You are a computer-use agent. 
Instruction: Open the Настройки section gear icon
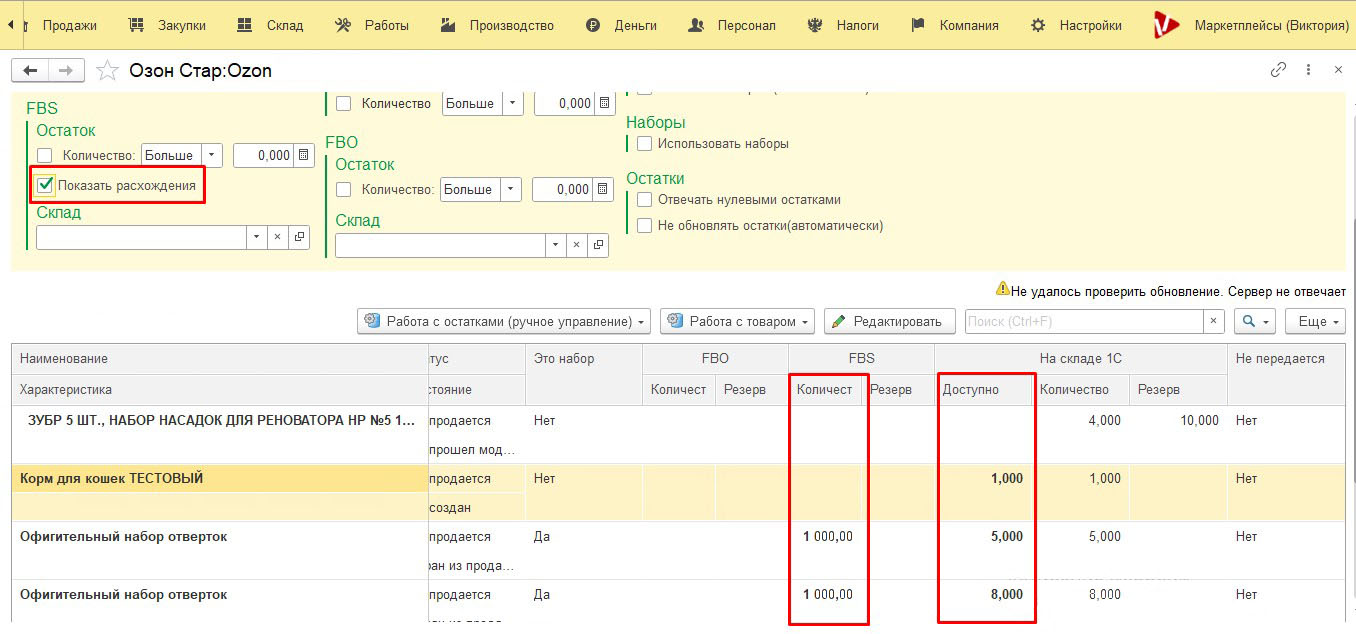1076,25
